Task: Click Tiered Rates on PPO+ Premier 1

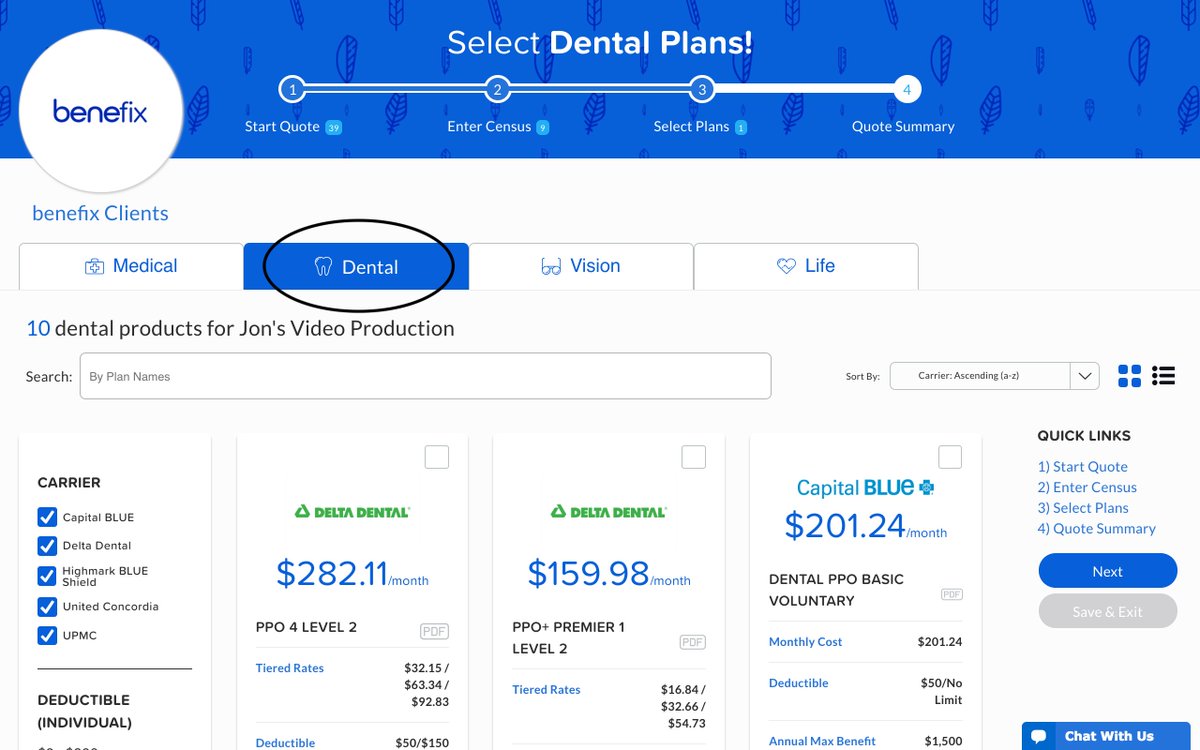Action: pos(546,690)
